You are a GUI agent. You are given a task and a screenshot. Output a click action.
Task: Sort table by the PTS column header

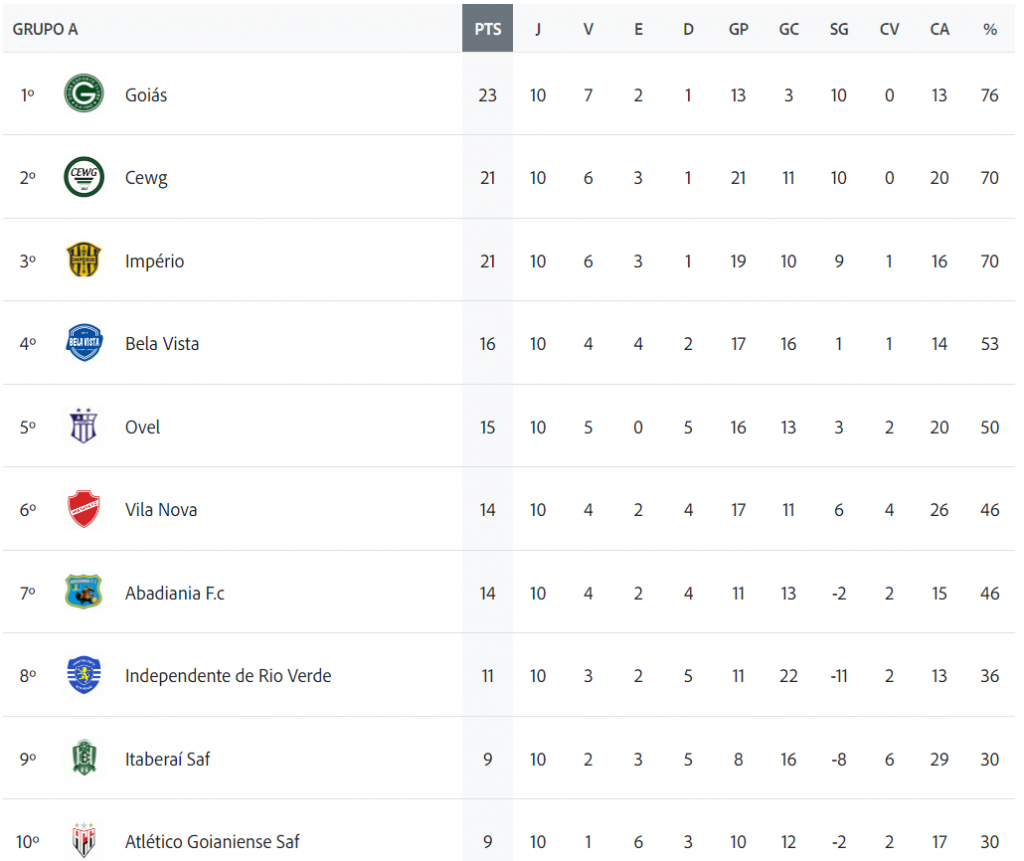tap(488, 29)
